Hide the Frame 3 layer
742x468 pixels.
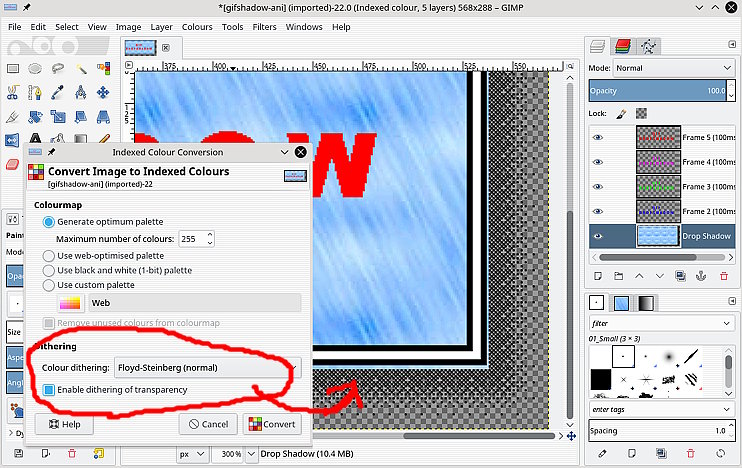click(x=598, y=186)
